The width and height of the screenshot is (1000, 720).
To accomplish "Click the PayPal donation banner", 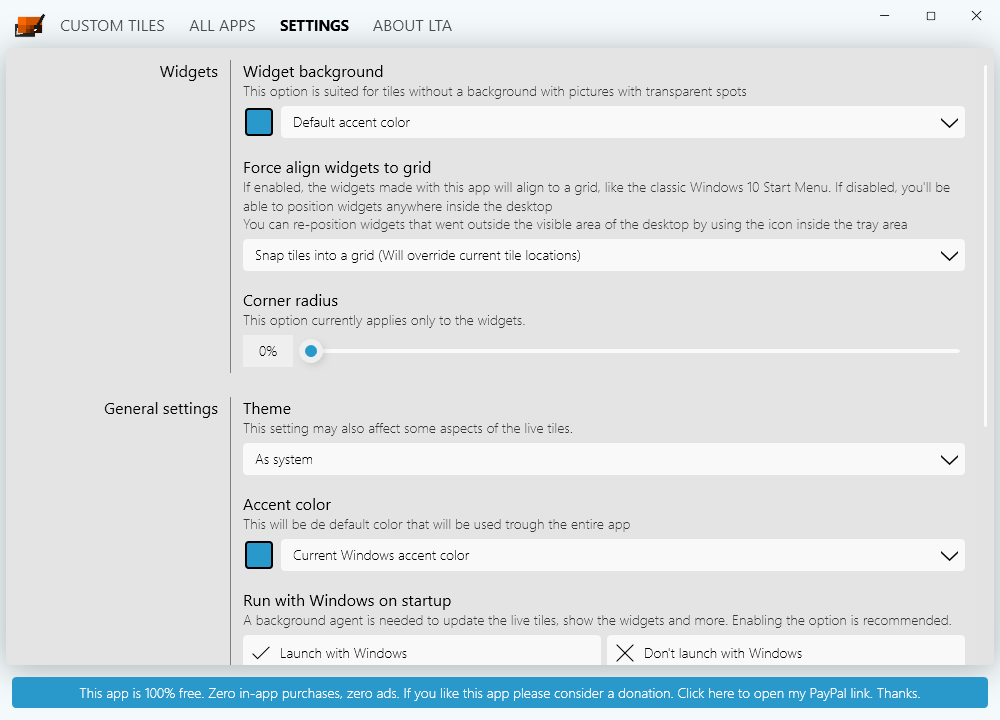I will coord(500,693).
